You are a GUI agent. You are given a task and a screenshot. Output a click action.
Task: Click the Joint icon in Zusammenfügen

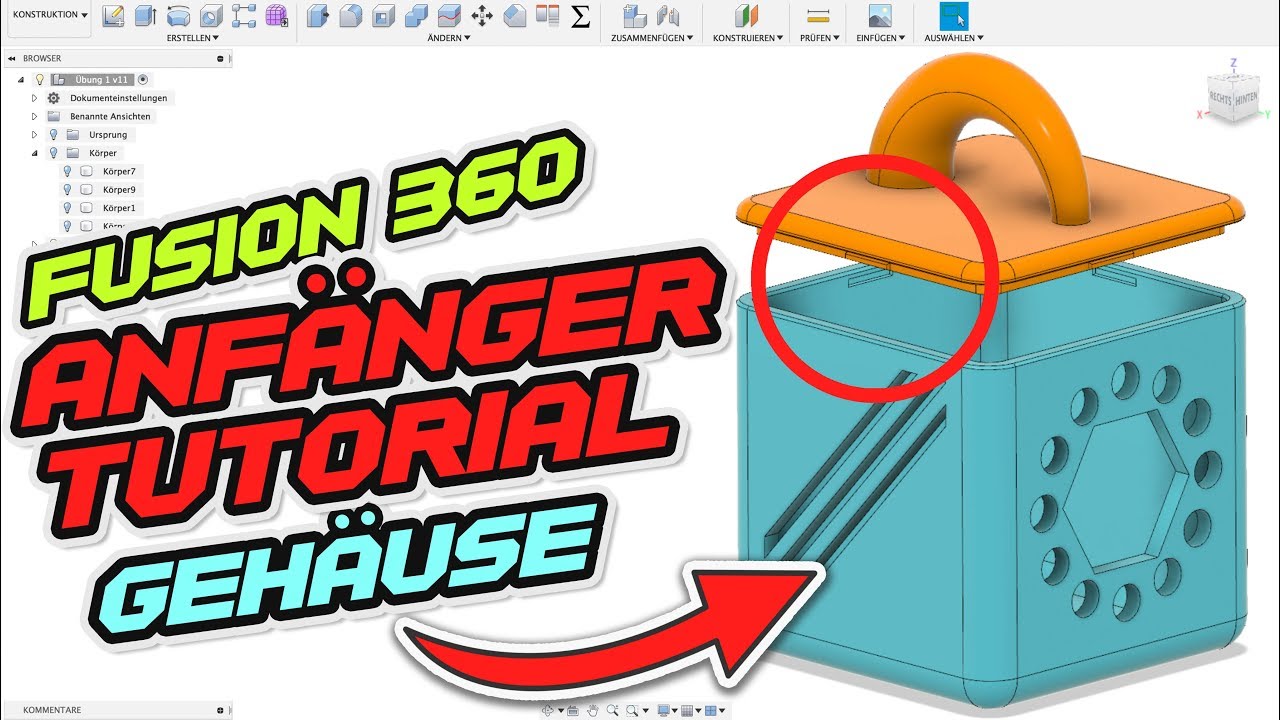(x=667, y=15)
